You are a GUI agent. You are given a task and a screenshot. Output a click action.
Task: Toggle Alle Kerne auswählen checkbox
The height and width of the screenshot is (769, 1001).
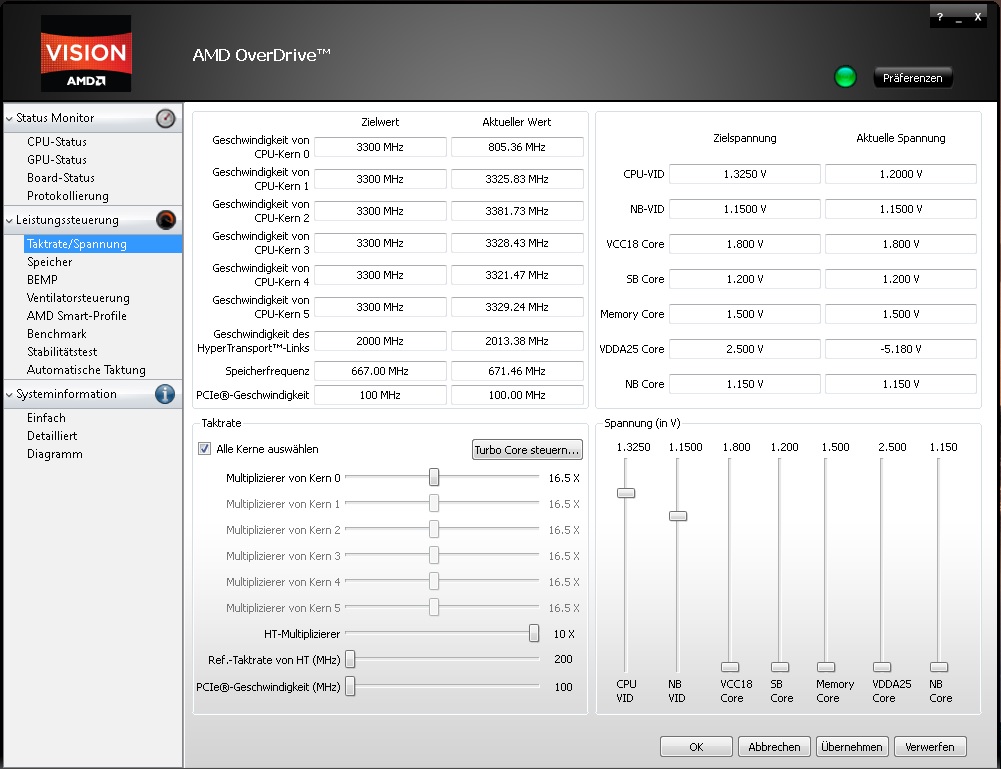[x=204, y=449]
